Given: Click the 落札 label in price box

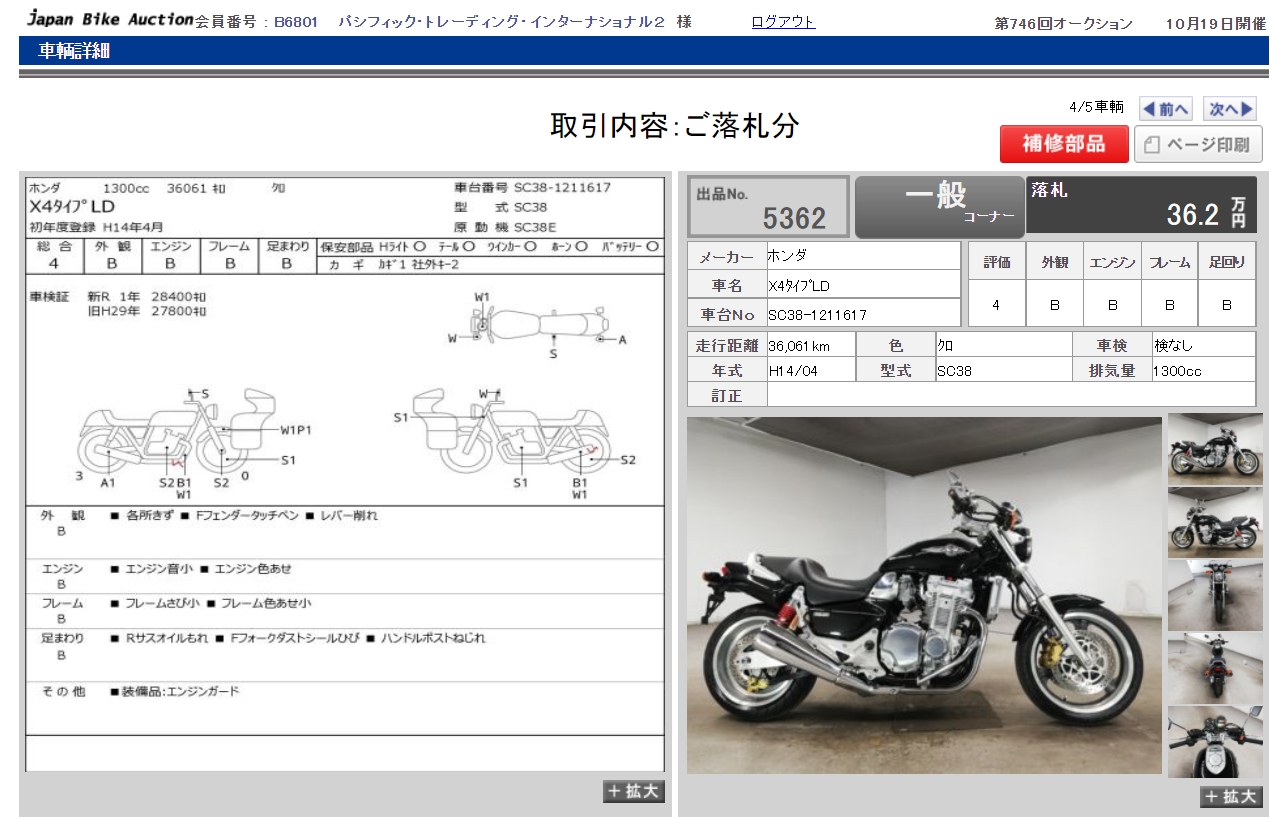Looking at the screenshot, I should [1049, 190].
